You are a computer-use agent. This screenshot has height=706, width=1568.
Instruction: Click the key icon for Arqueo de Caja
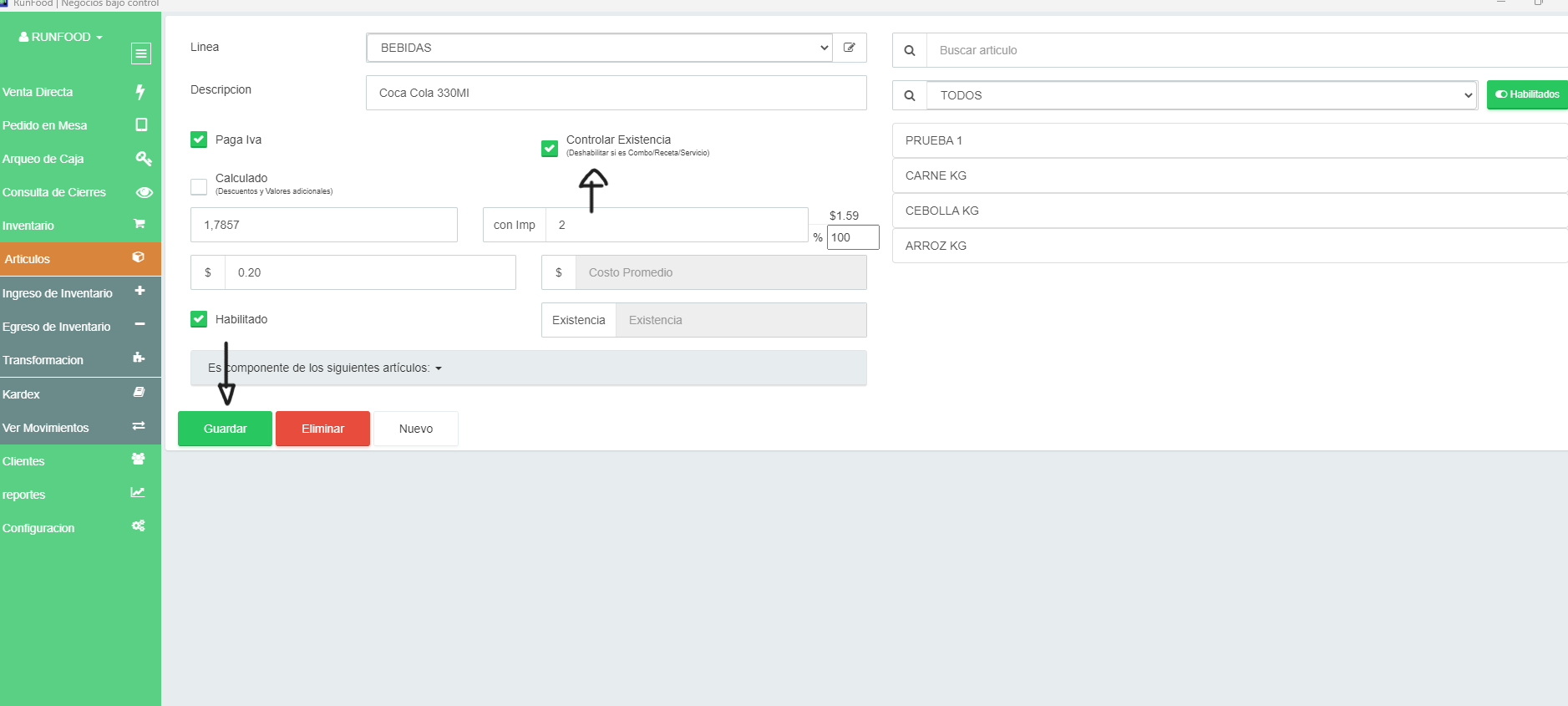click(x=143, y=159)
